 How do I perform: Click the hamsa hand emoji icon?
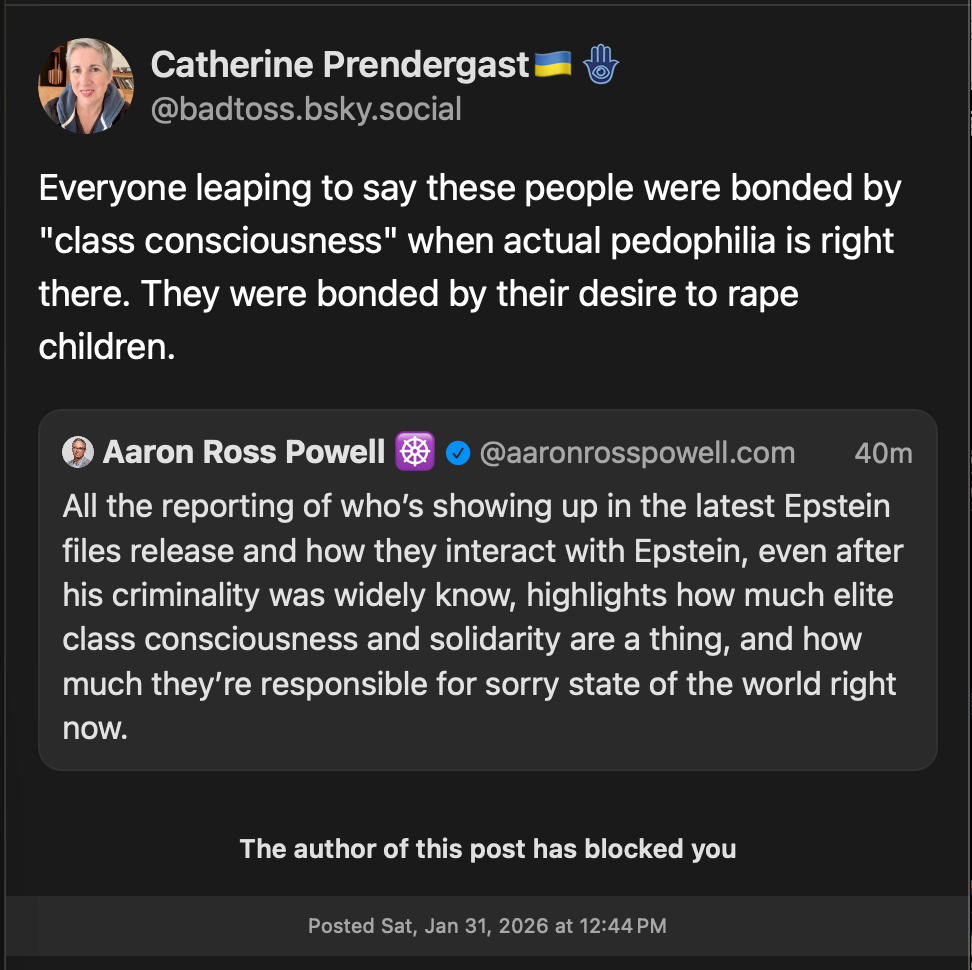(601, 66)
